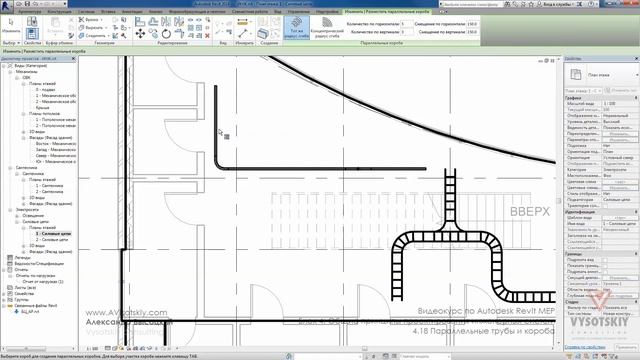This screenshot has width=640, height=360.
Task: Click the Vertical Number input field
Action: coord(407,32)
